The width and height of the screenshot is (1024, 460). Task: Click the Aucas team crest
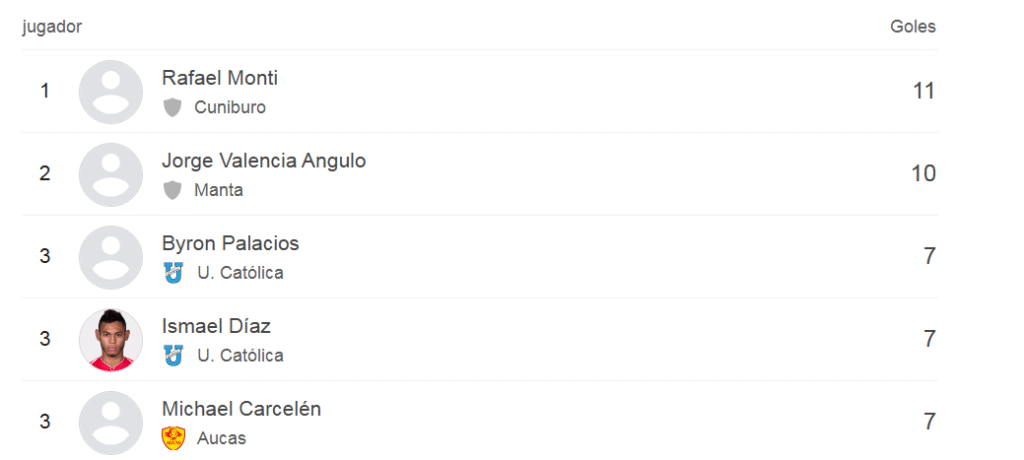point(174,438)
